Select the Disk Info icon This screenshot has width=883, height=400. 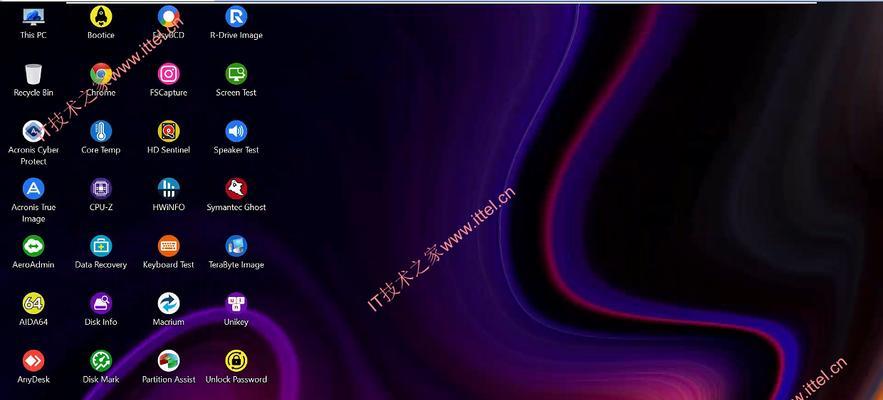101,304
